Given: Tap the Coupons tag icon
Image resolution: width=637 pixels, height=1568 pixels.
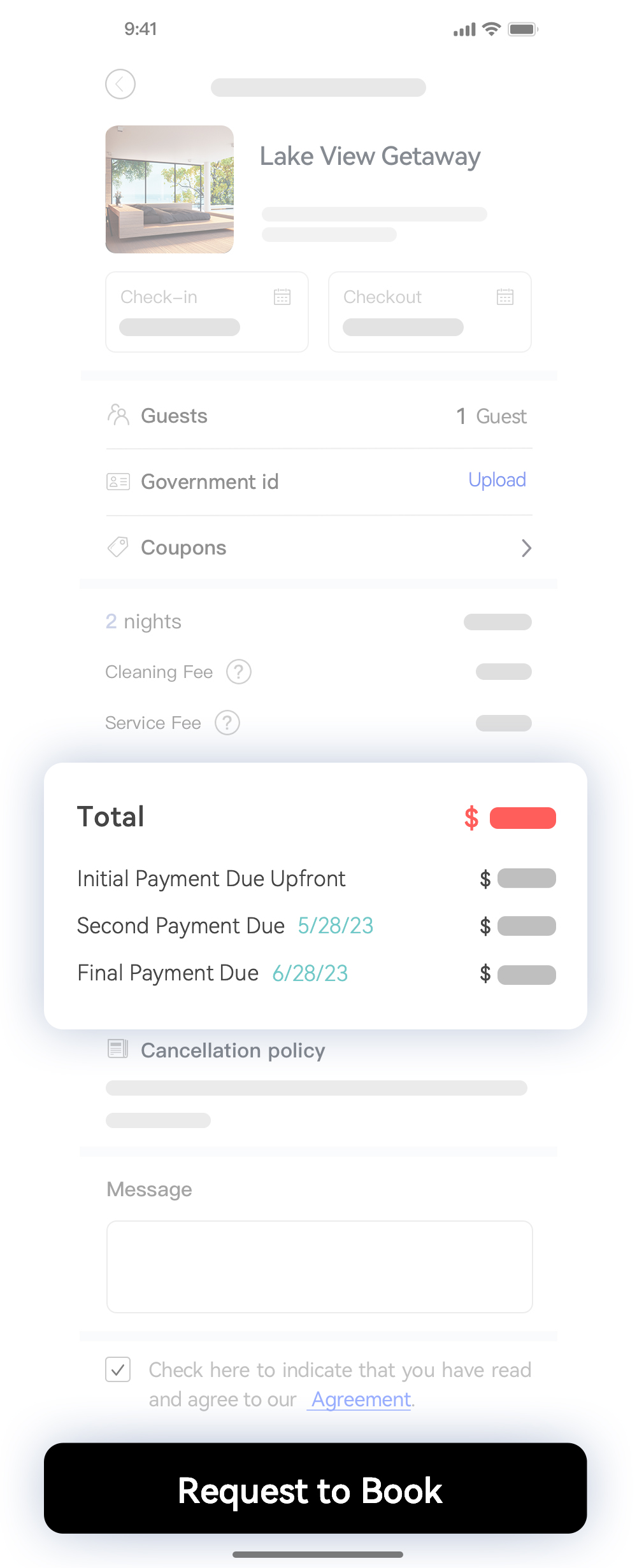Looking at the screenshot, I should (118, 547).
